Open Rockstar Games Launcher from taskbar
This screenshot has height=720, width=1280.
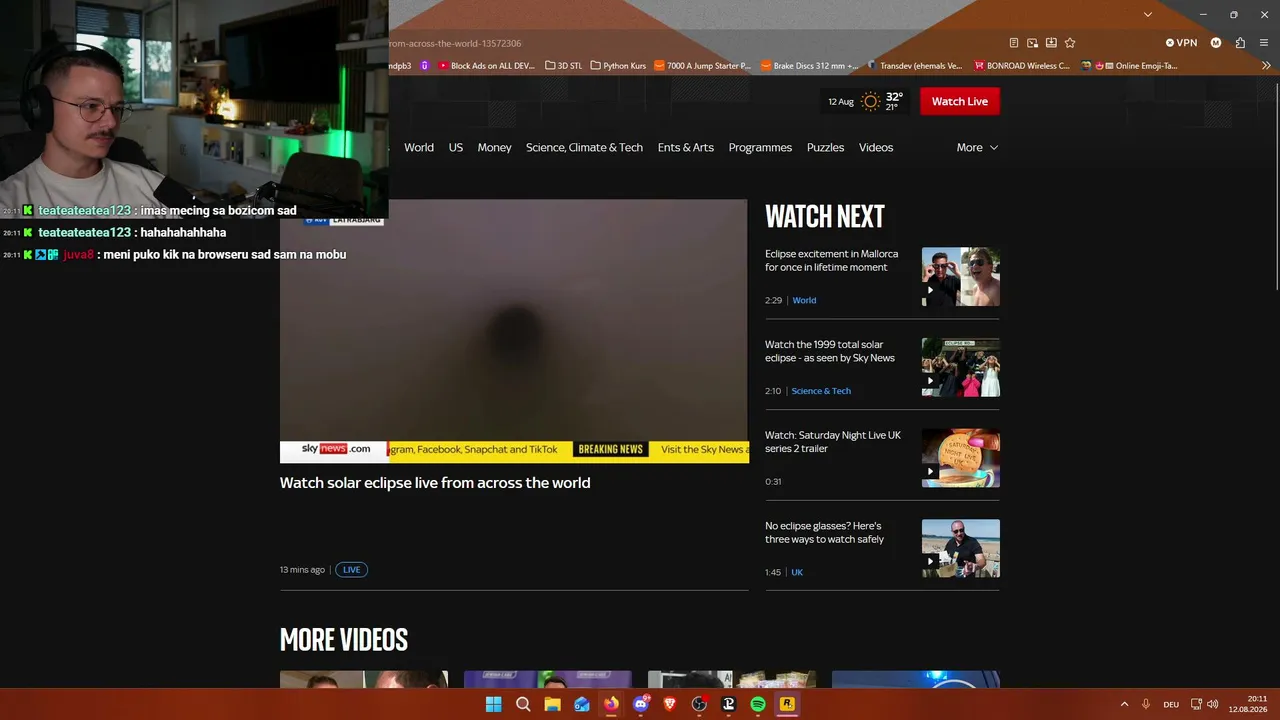788,704
